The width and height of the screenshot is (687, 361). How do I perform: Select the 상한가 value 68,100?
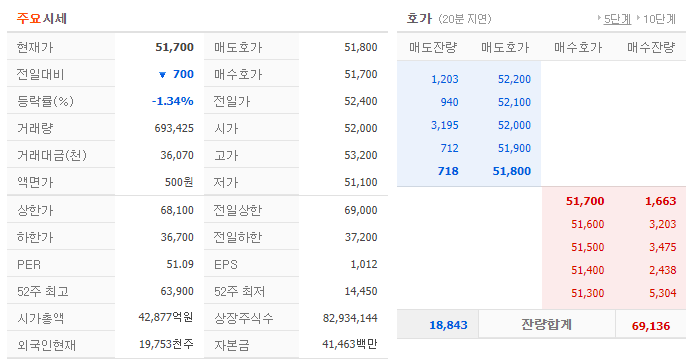[x=177, y=210]
